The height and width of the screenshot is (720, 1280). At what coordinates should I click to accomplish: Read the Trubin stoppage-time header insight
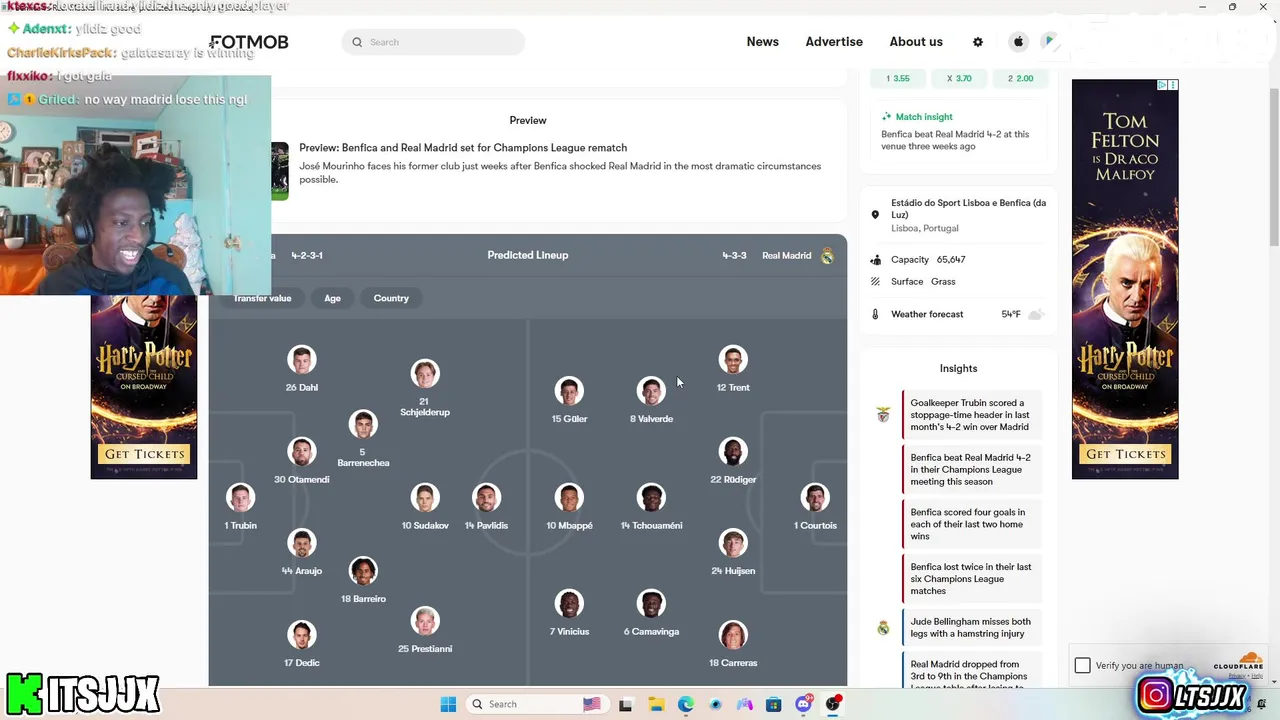(x=970, y=415)
